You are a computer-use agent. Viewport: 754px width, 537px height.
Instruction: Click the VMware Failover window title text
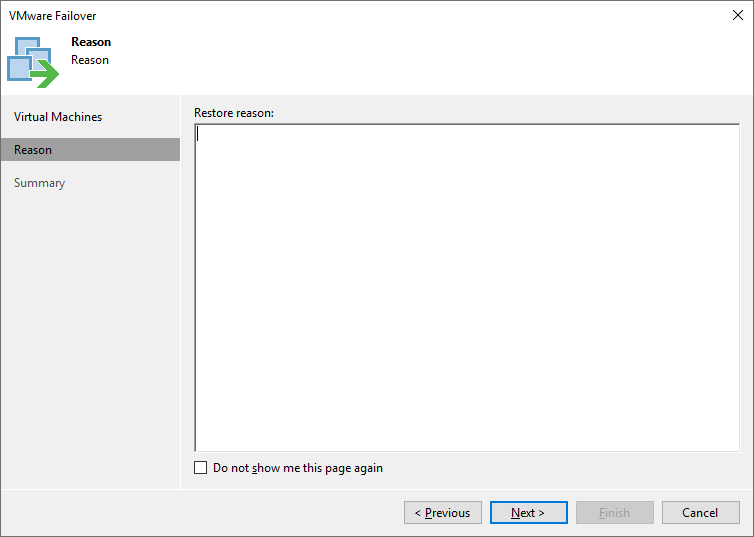pos(53,16)
